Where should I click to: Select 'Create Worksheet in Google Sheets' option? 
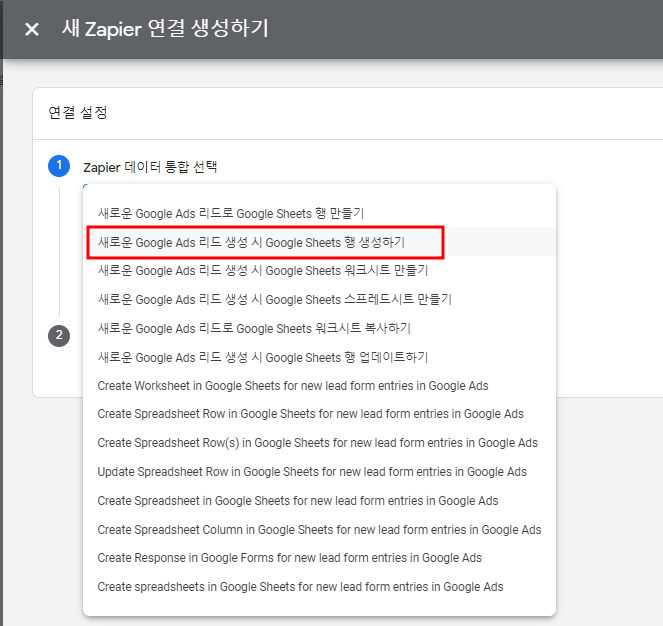[x=319, y=386]
